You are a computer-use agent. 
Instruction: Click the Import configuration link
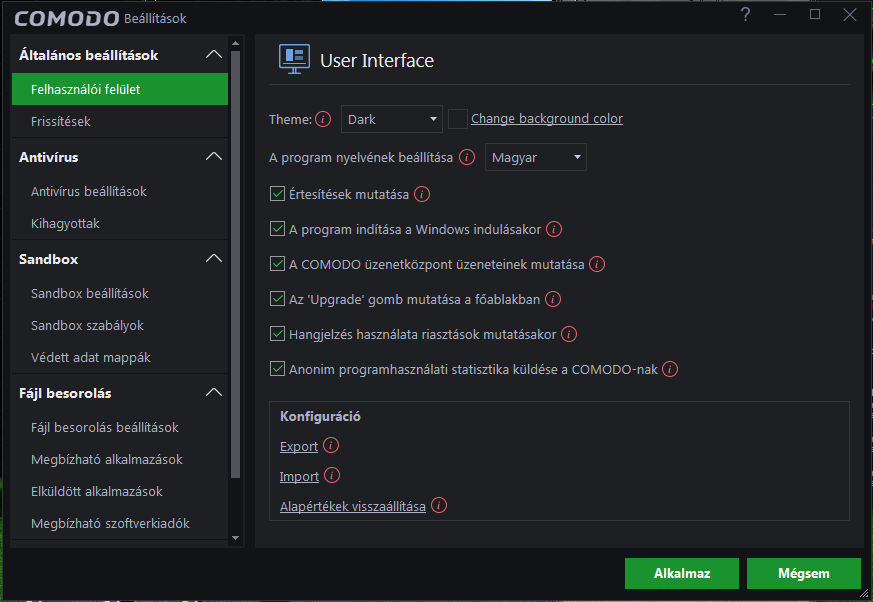(x=299, y=477)
